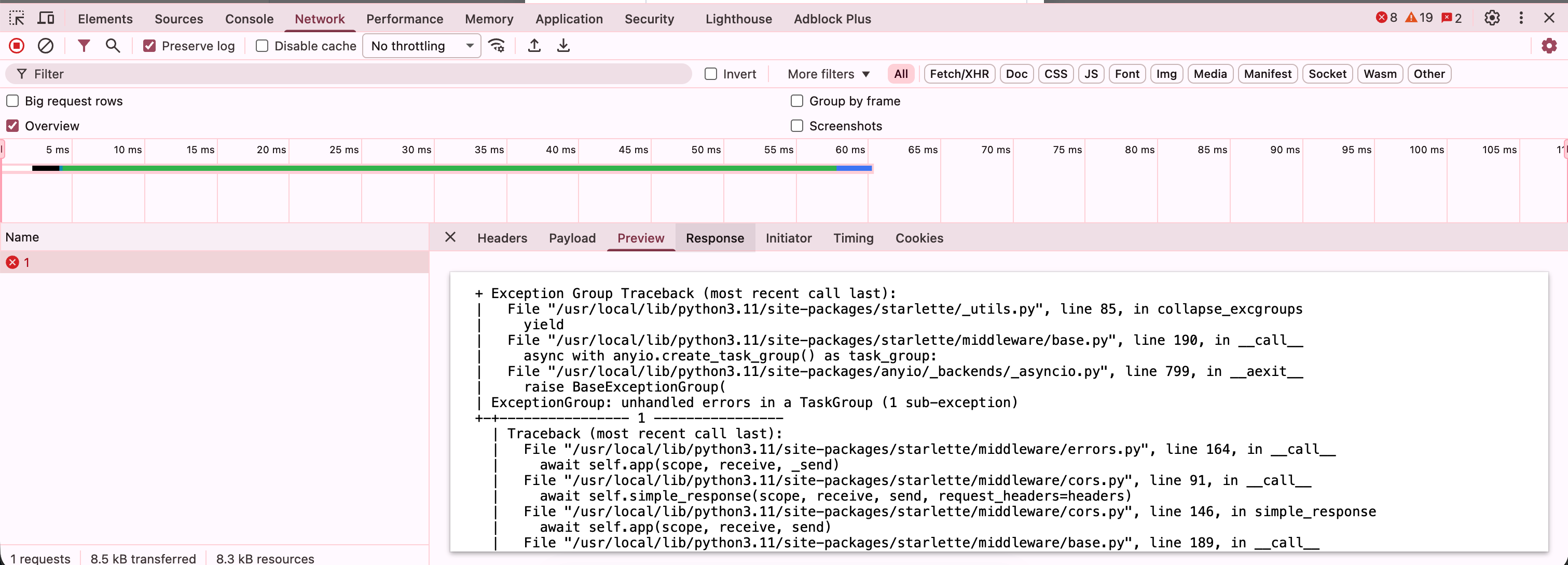
Task: Enable Disable cache checkbox
Action: point(262,46)
